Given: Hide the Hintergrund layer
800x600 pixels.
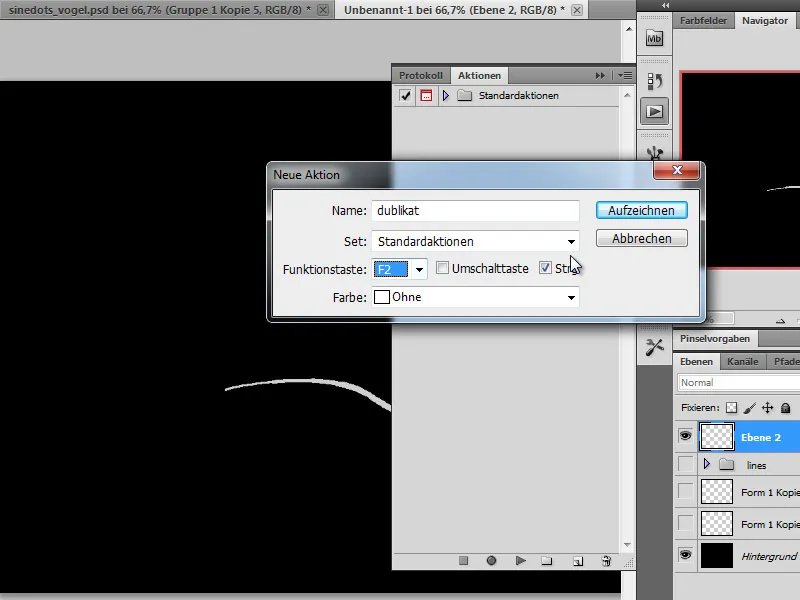Looking at the screenshot, I should (685, 555).
